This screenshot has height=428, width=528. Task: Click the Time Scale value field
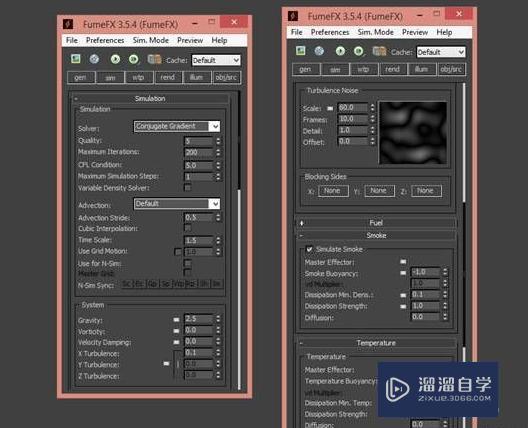click(199, 240)
